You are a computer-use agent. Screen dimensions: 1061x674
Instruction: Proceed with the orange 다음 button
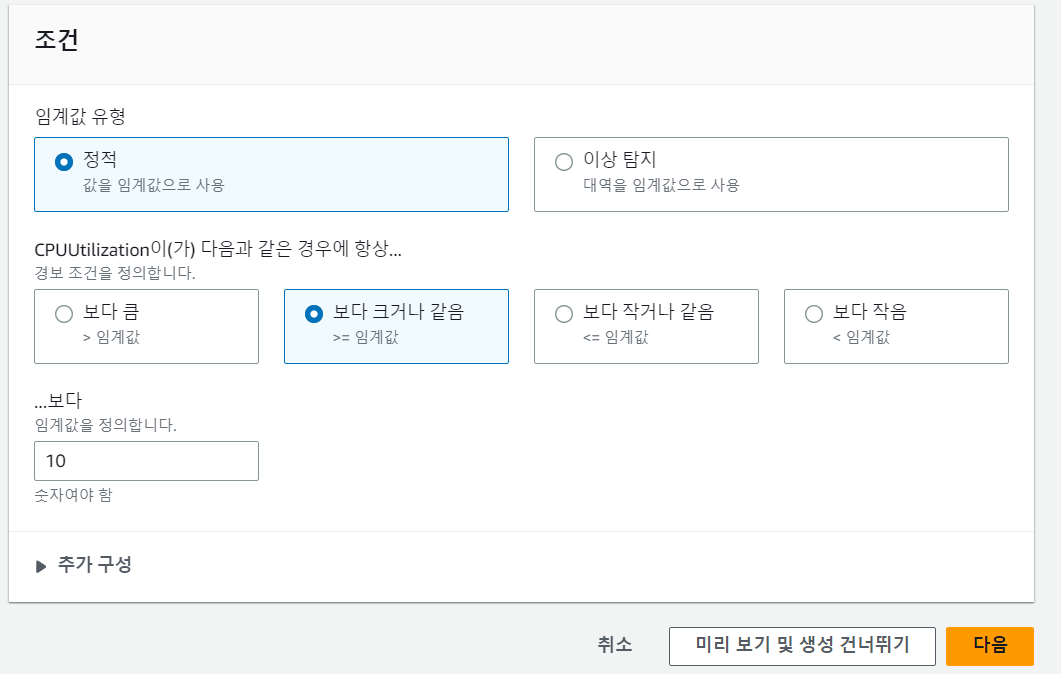pos(990,646)
